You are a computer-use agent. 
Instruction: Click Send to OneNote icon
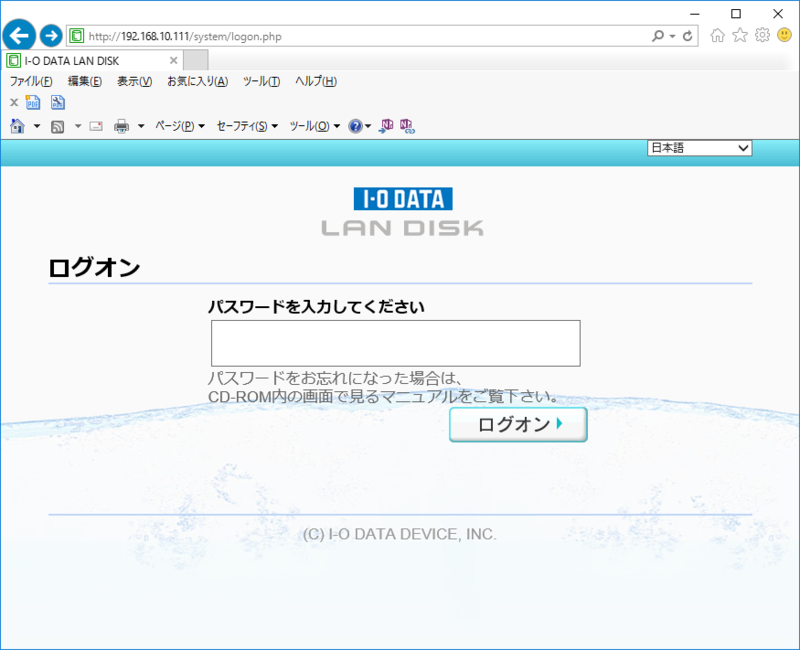[386, 126]
